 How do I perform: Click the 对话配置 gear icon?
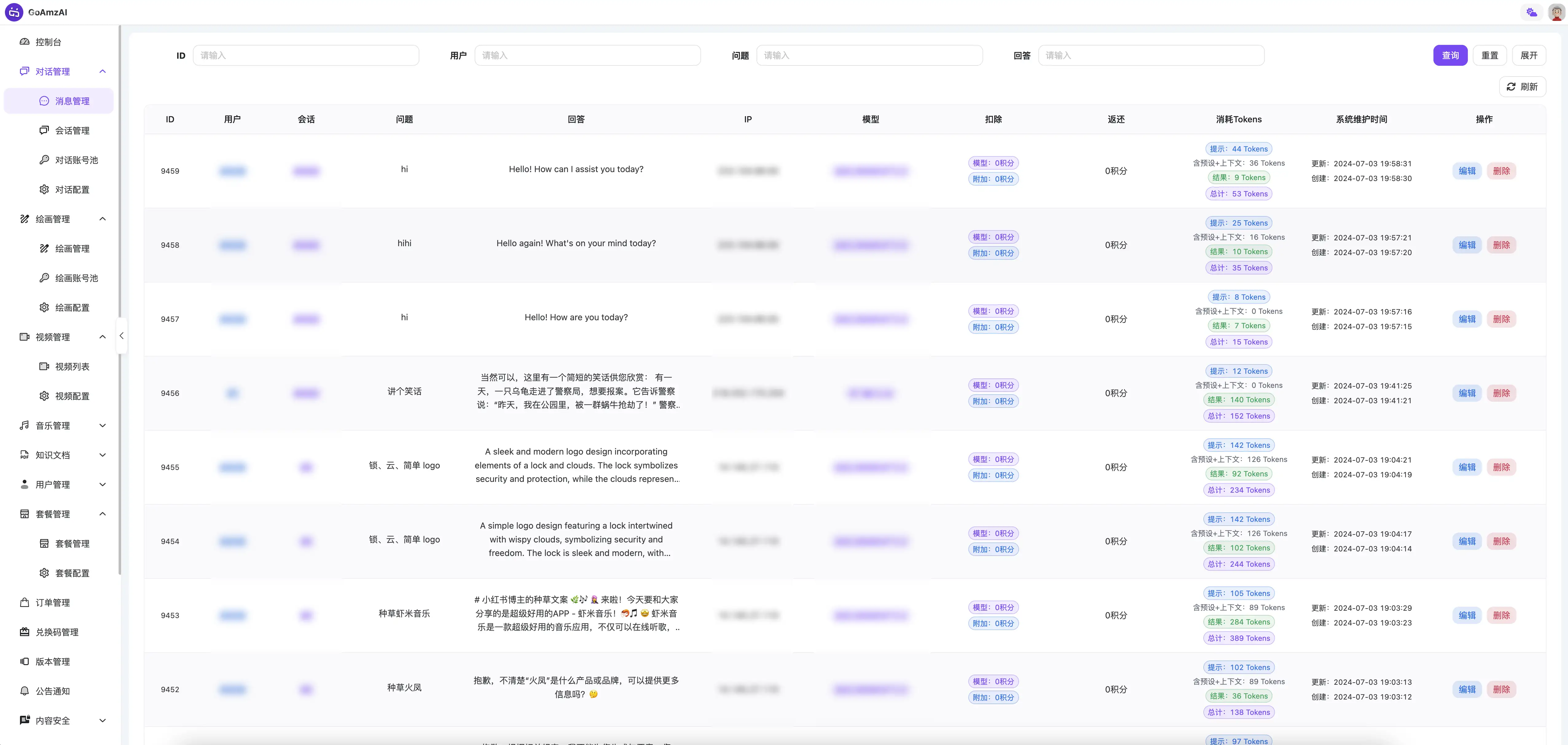(45, 189)
